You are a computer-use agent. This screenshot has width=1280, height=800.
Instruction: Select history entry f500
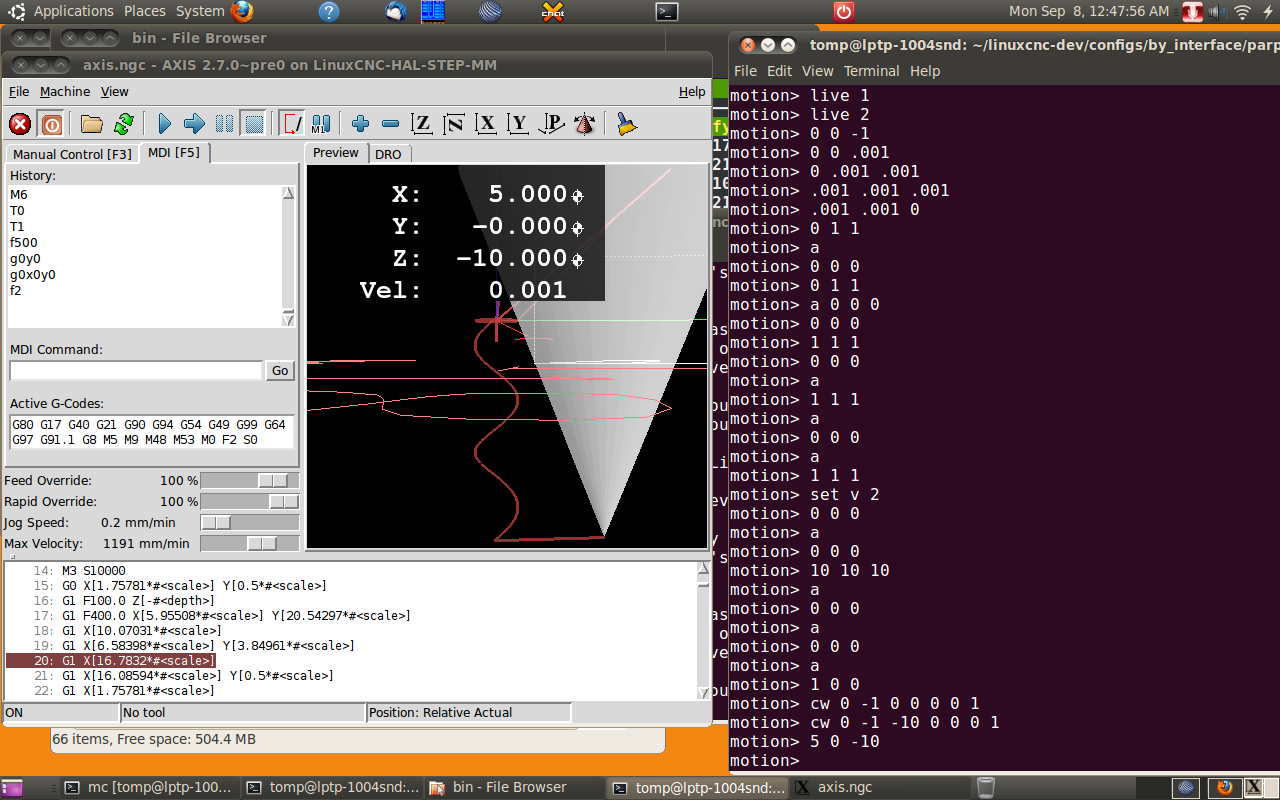[23, 243]
